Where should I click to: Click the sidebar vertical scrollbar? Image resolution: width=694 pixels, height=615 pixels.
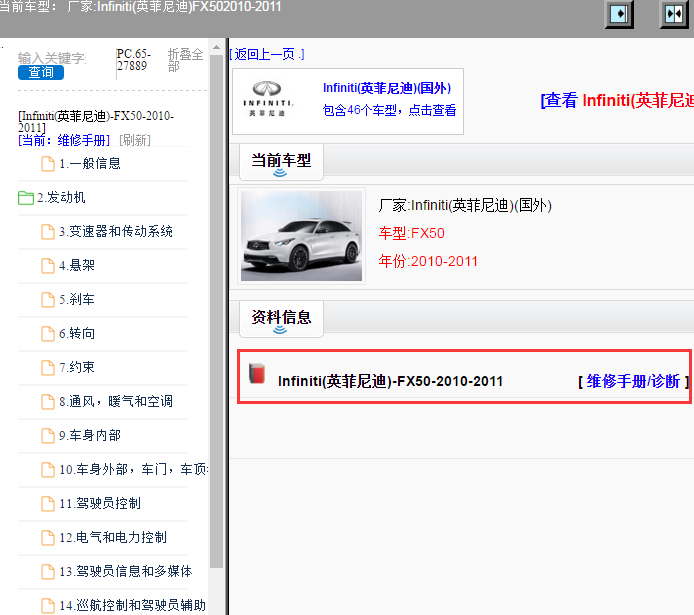(216, 310)
